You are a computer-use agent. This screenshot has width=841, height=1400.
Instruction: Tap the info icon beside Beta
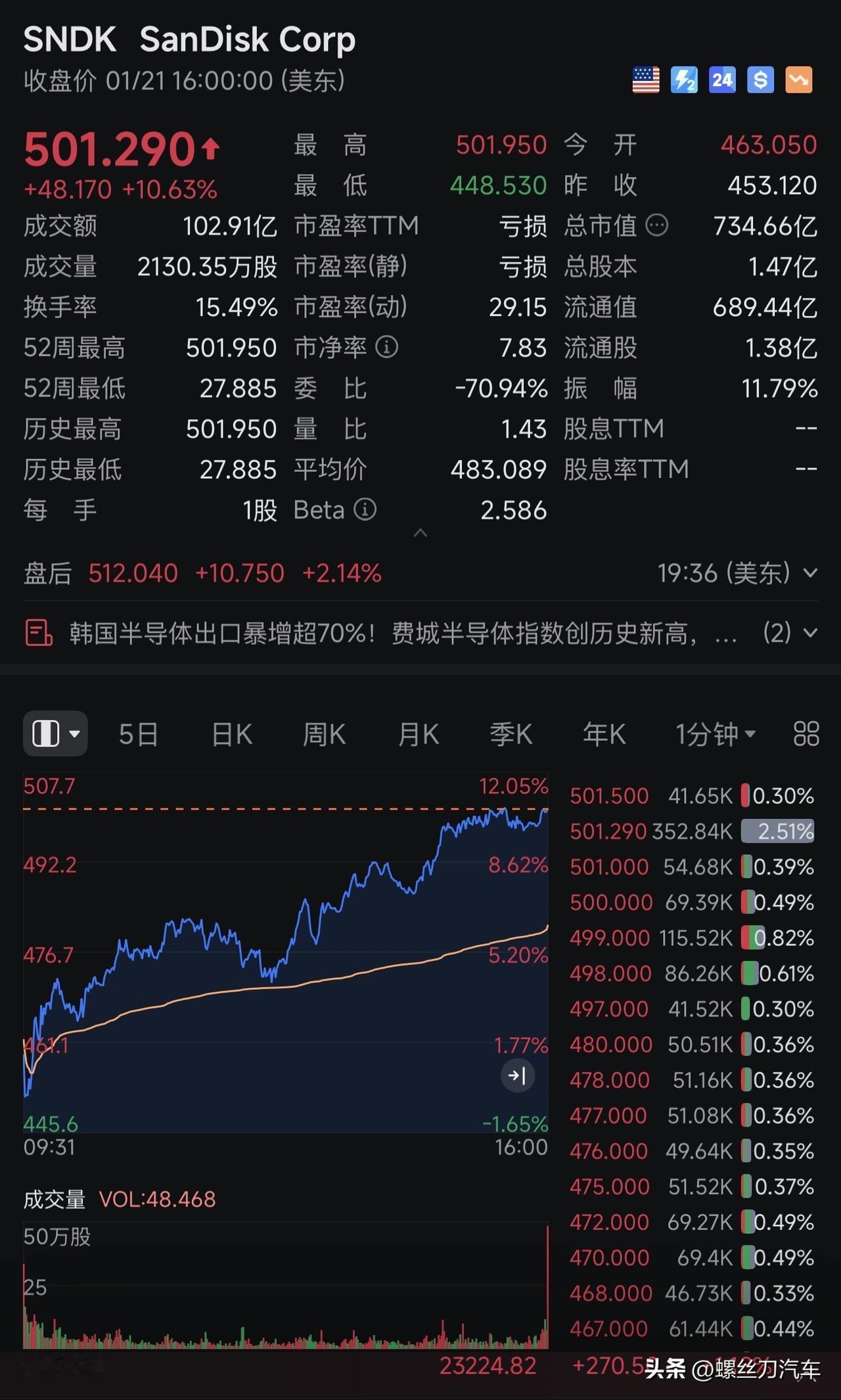pos(365,509)
